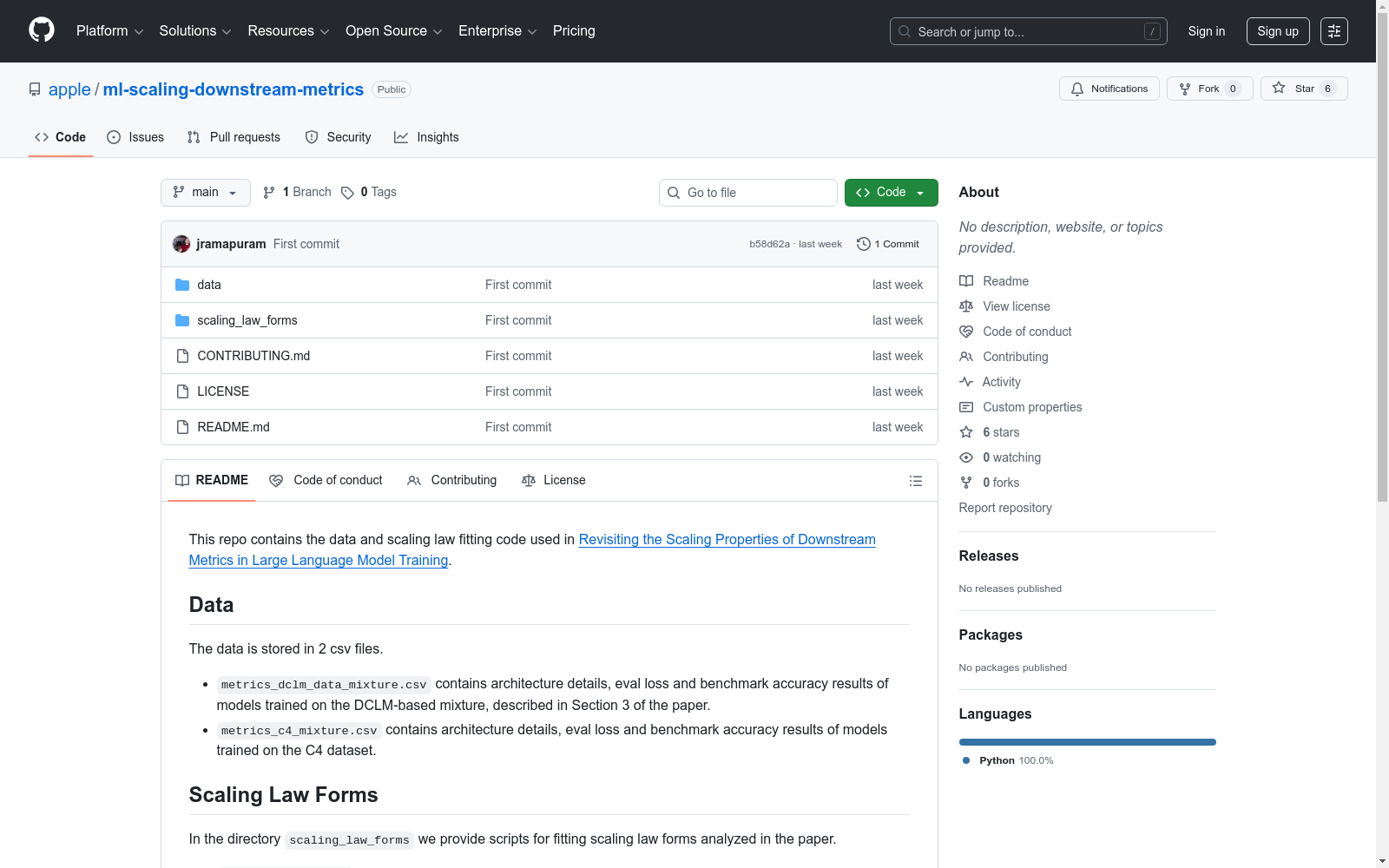Expand the Enterprise menu

[x=497, y=31]
